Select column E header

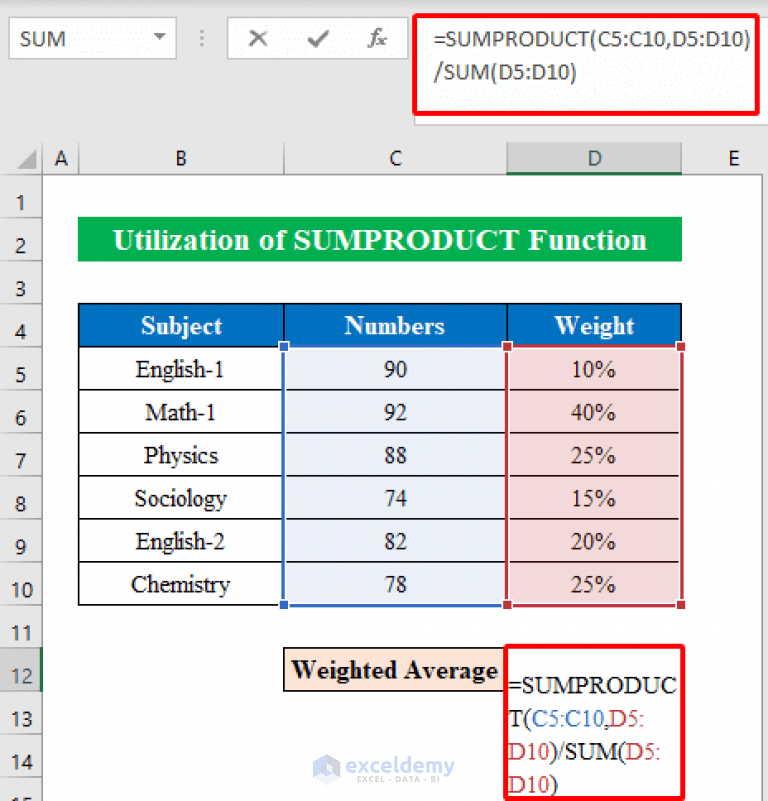734,159
